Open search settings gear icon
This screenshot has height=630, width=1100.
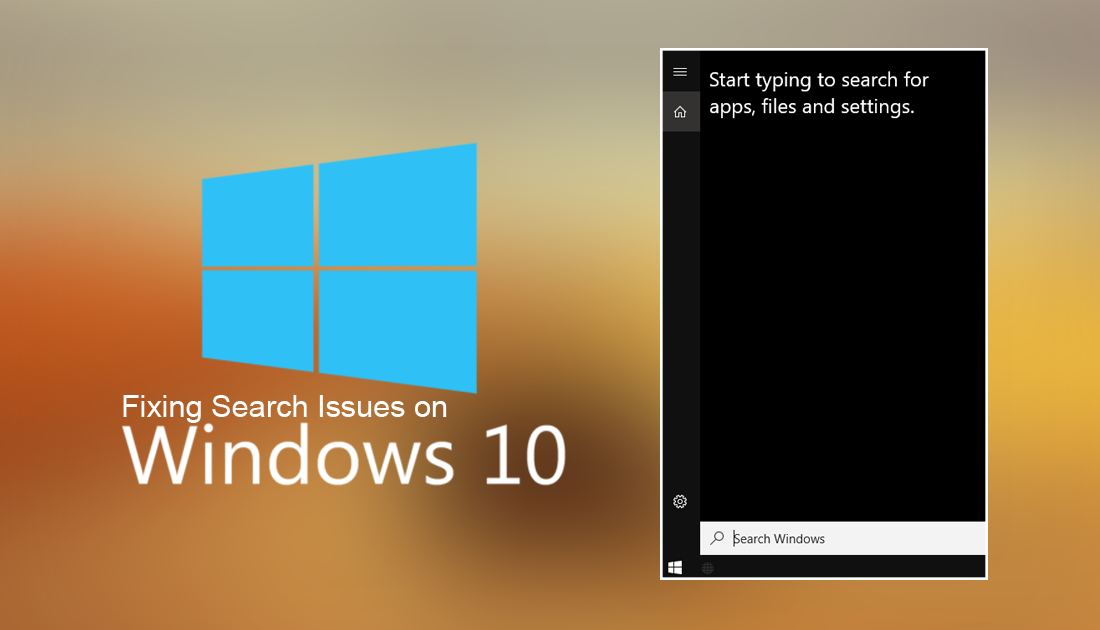[680, 502]
